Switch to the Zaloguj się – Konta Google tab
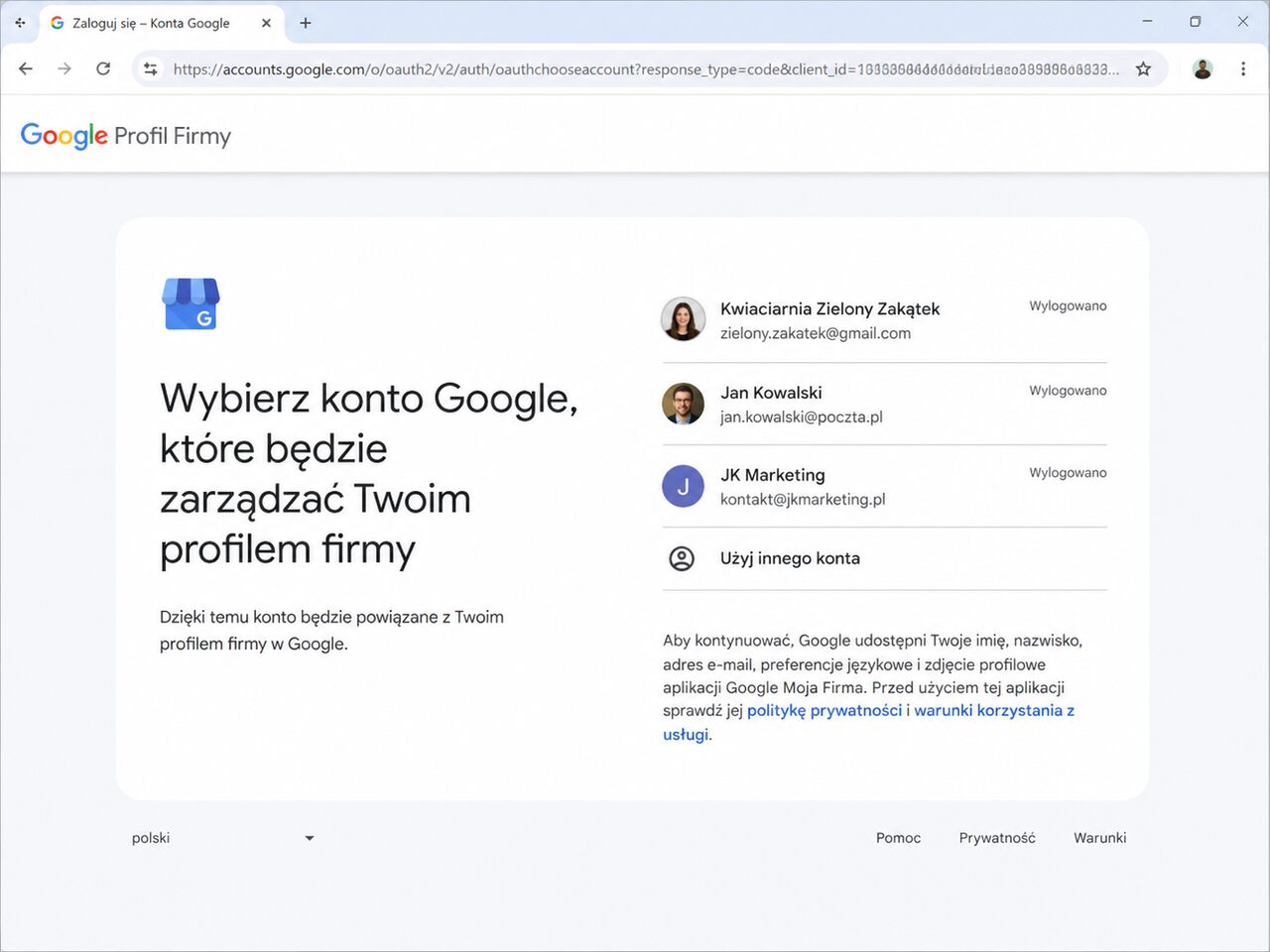This screenshot has width=1270, height=952. [x=162, y=23]
